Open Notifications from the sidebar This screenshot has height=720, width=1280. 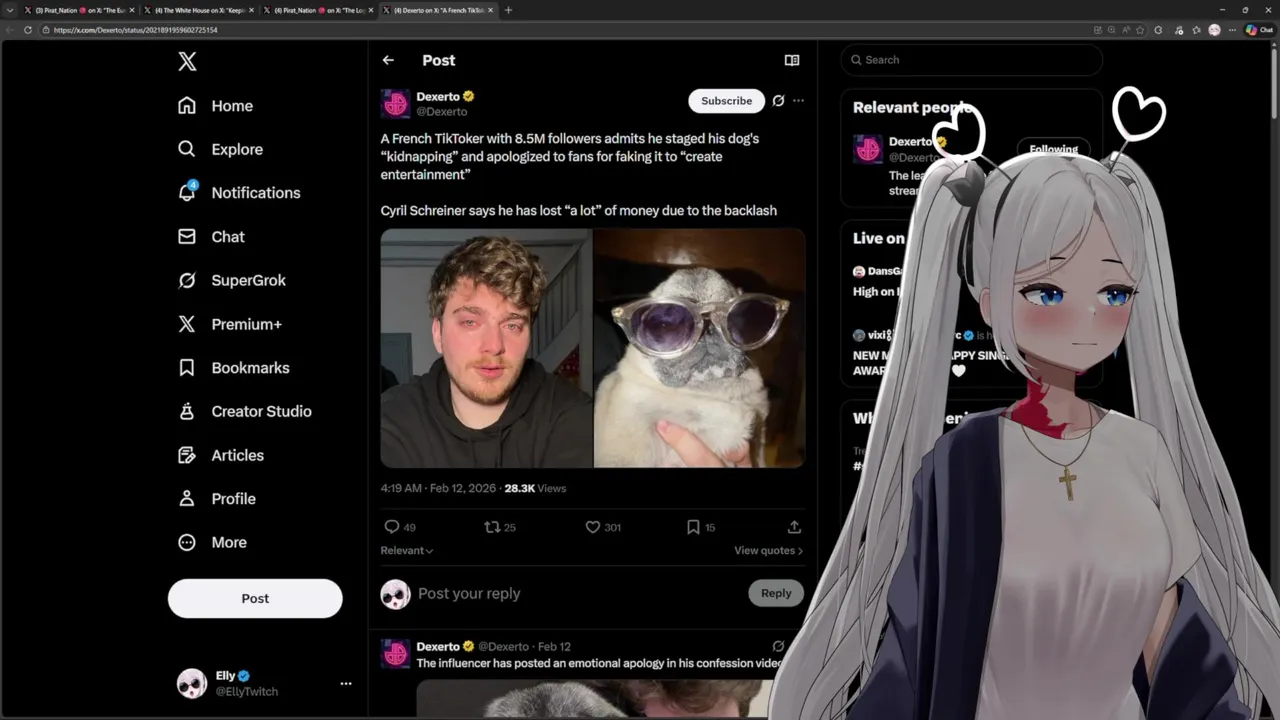(x=238, y=193)
